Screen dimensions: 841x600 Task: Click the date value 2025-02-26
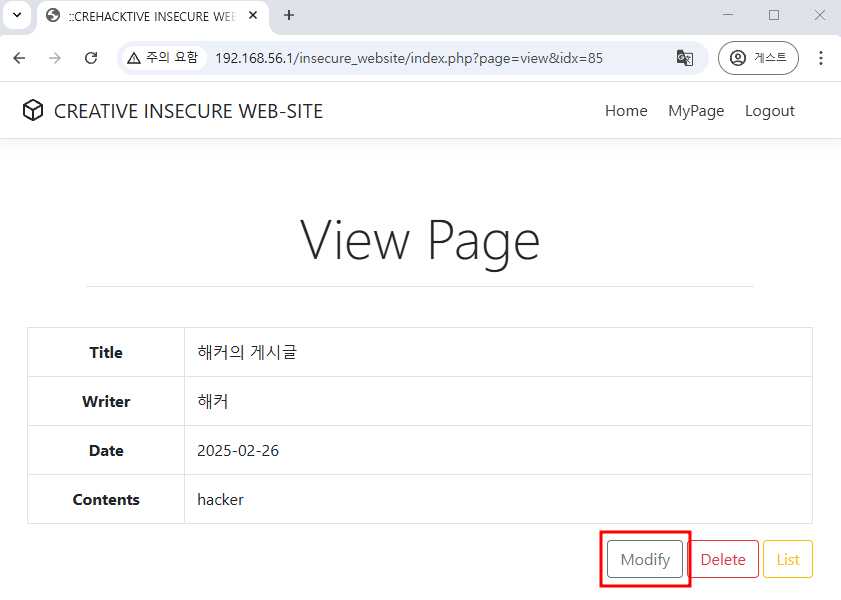238,450
